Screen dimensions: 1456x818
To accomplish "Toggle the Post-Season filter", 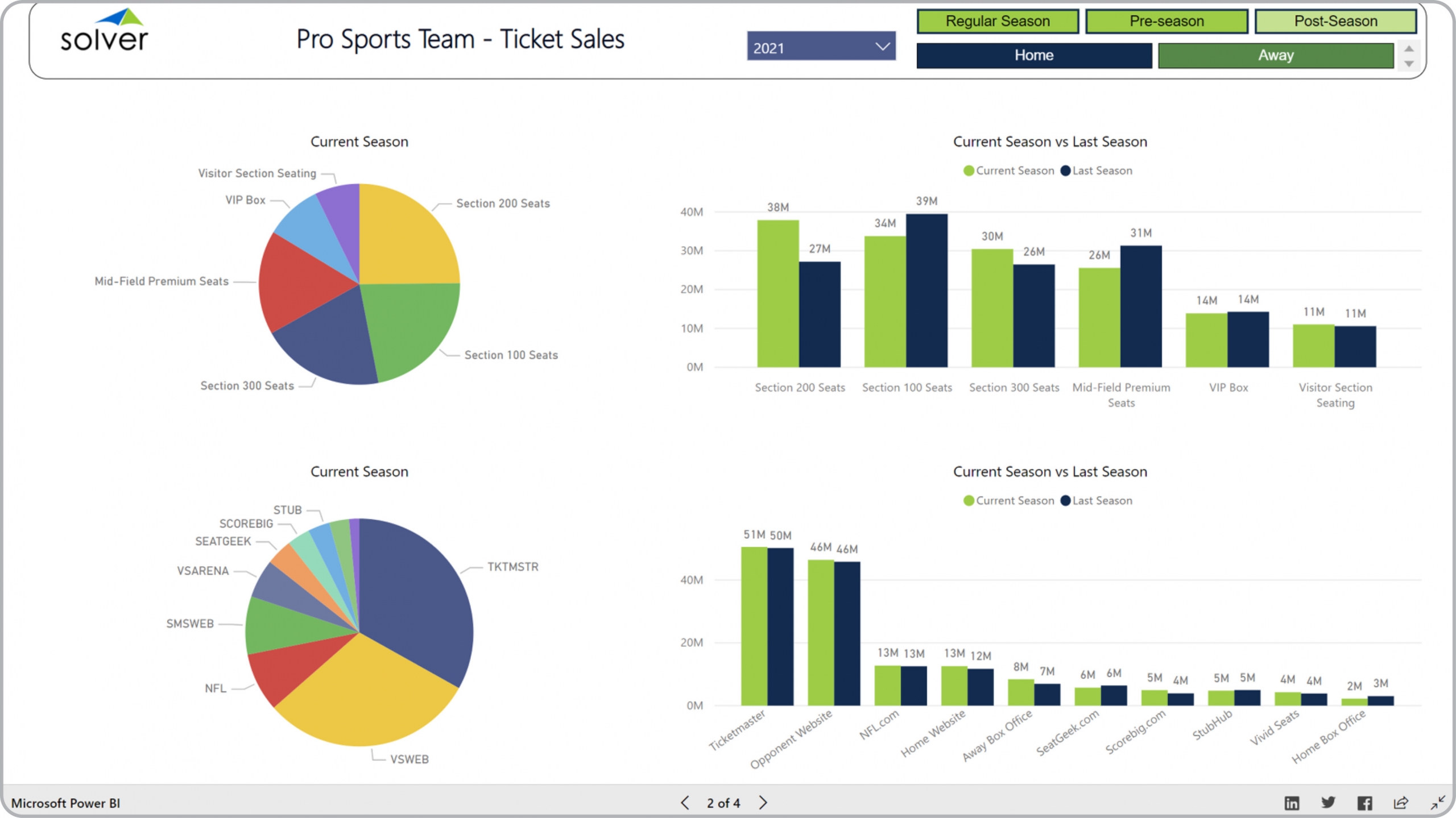I will (1335, 21).
